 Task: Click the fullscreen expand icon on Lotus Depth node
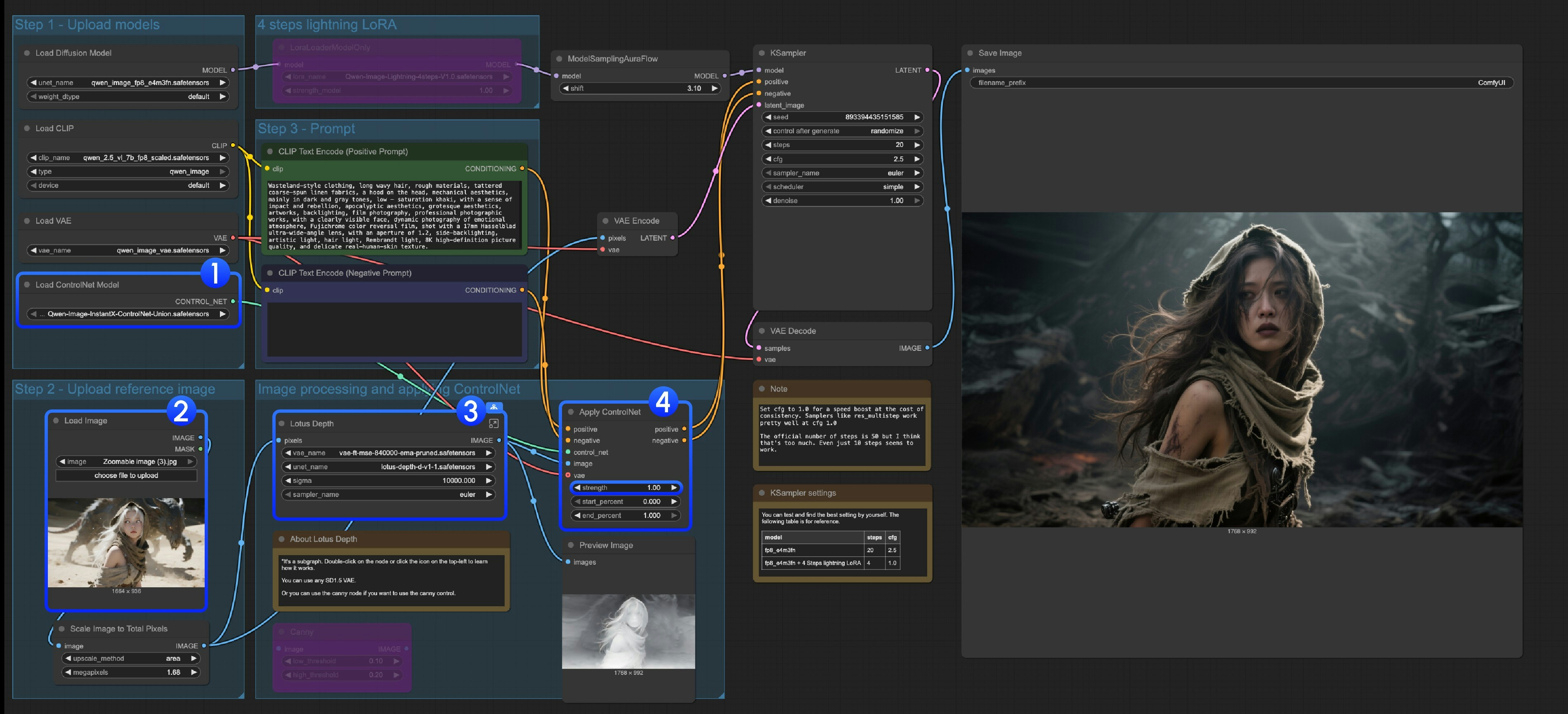tap(494, 423)
